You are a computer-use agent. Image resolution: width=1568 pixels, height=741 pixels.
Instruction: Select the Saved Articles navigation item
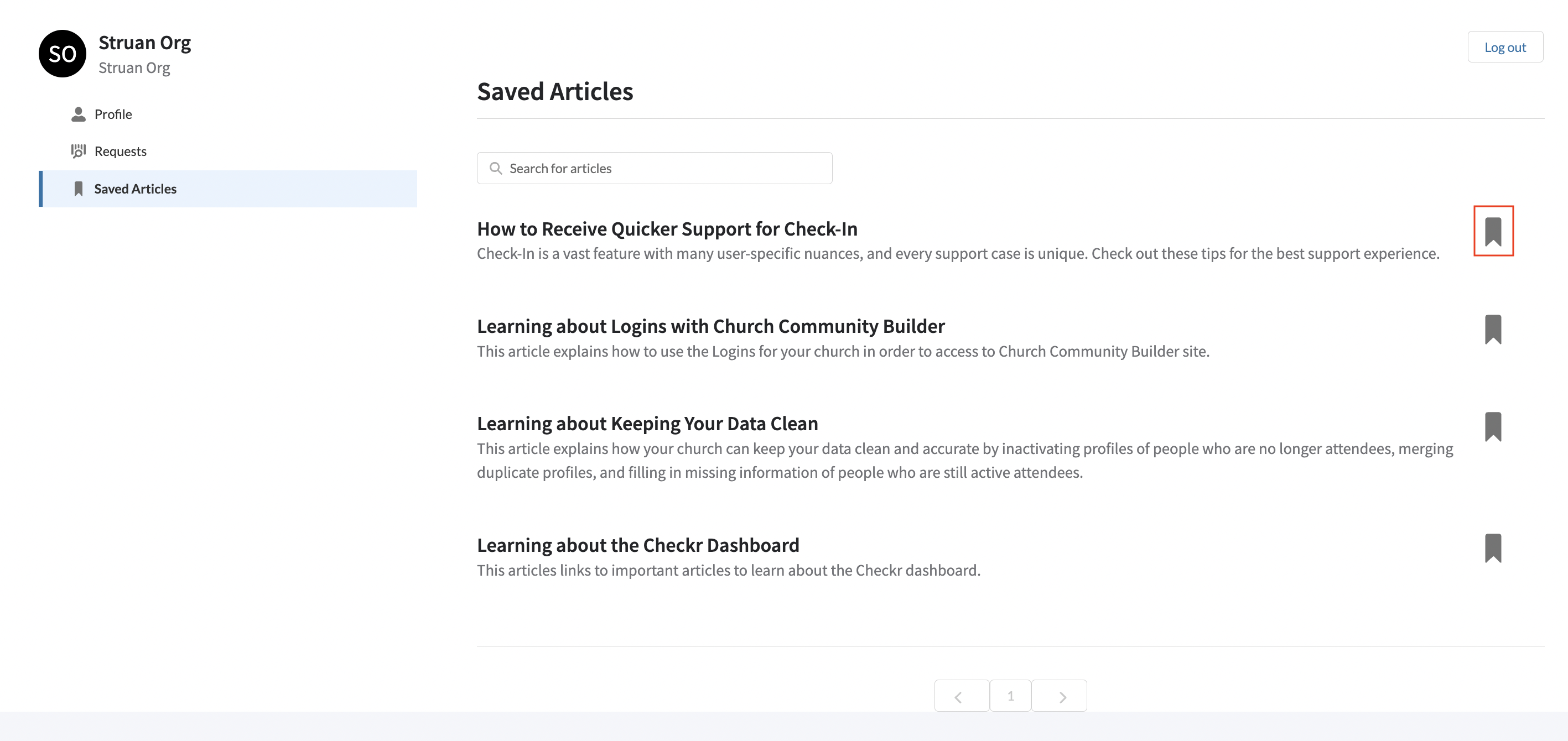(135, 189)
